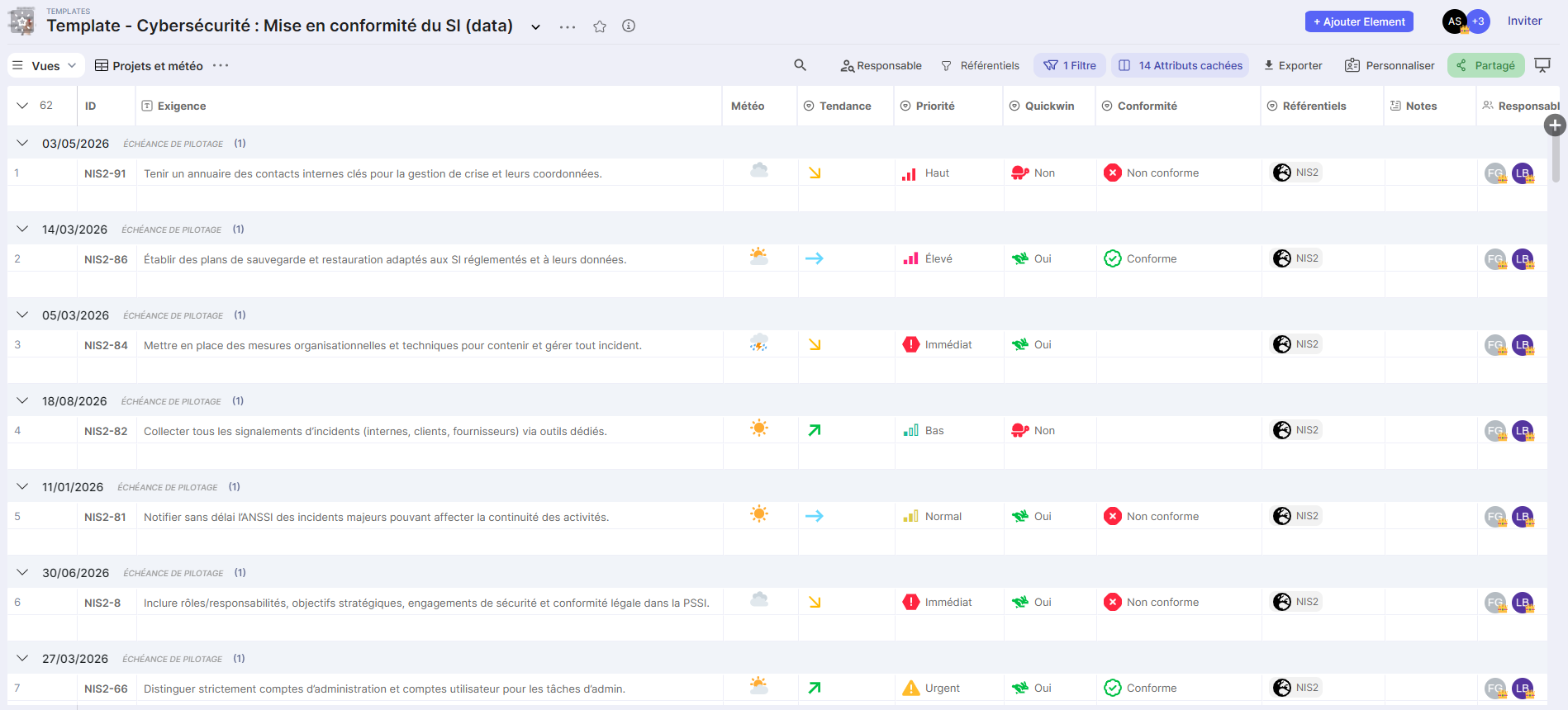This screenshot has height=710, width=1568.
Task: Click the storm weather icon for NIS2-84
Action: pos(758,343)
